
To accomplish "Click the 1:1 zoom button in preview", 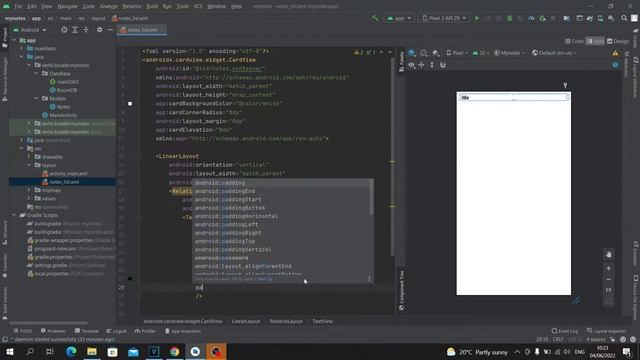I will pos(609,290).
